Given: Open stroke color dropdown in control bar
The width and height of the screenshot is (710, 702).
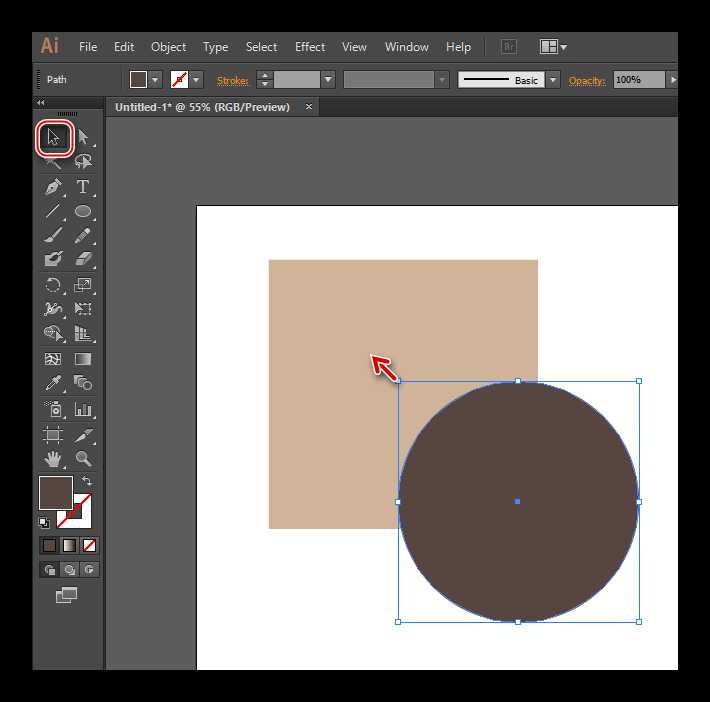Looking at the screenshot, I should 196,80.
